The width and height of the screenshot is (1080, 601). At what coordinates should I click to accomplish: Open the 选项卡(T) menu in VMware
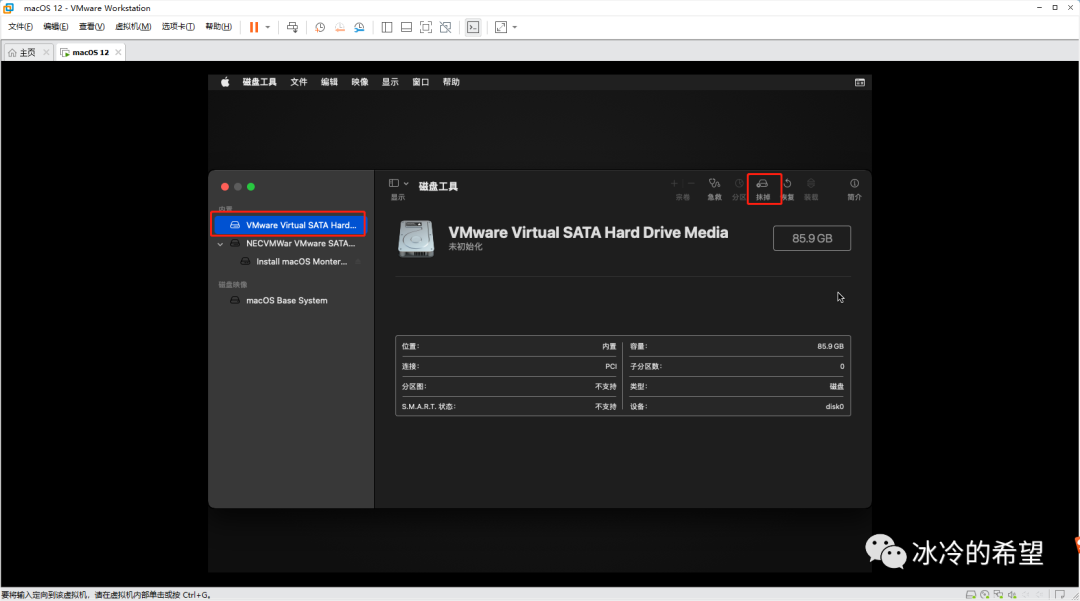(178, 27)
